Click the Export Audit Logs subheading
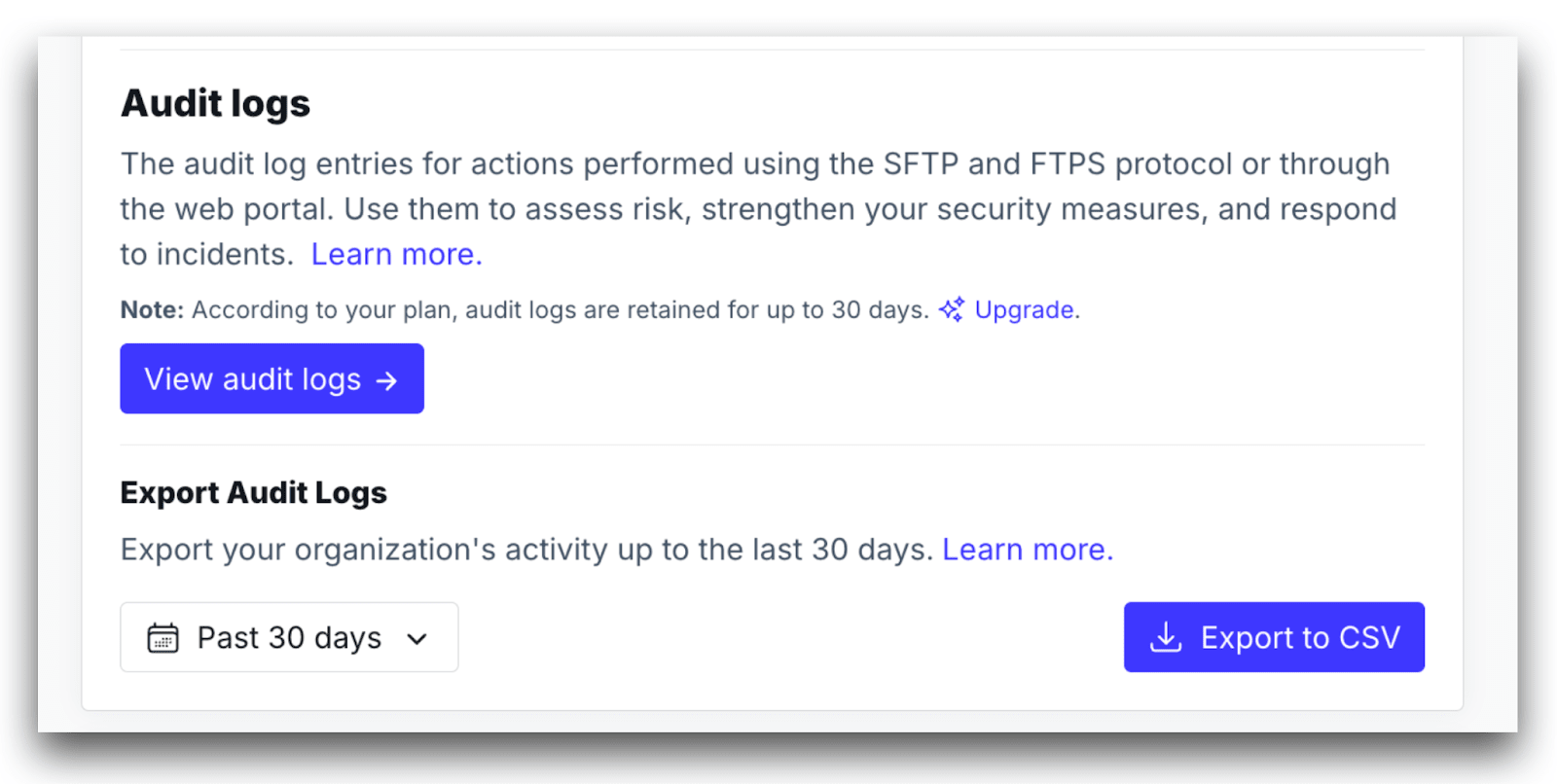Screen dimensions: 1557x784 pyautogui.click(x=252, y=492)
